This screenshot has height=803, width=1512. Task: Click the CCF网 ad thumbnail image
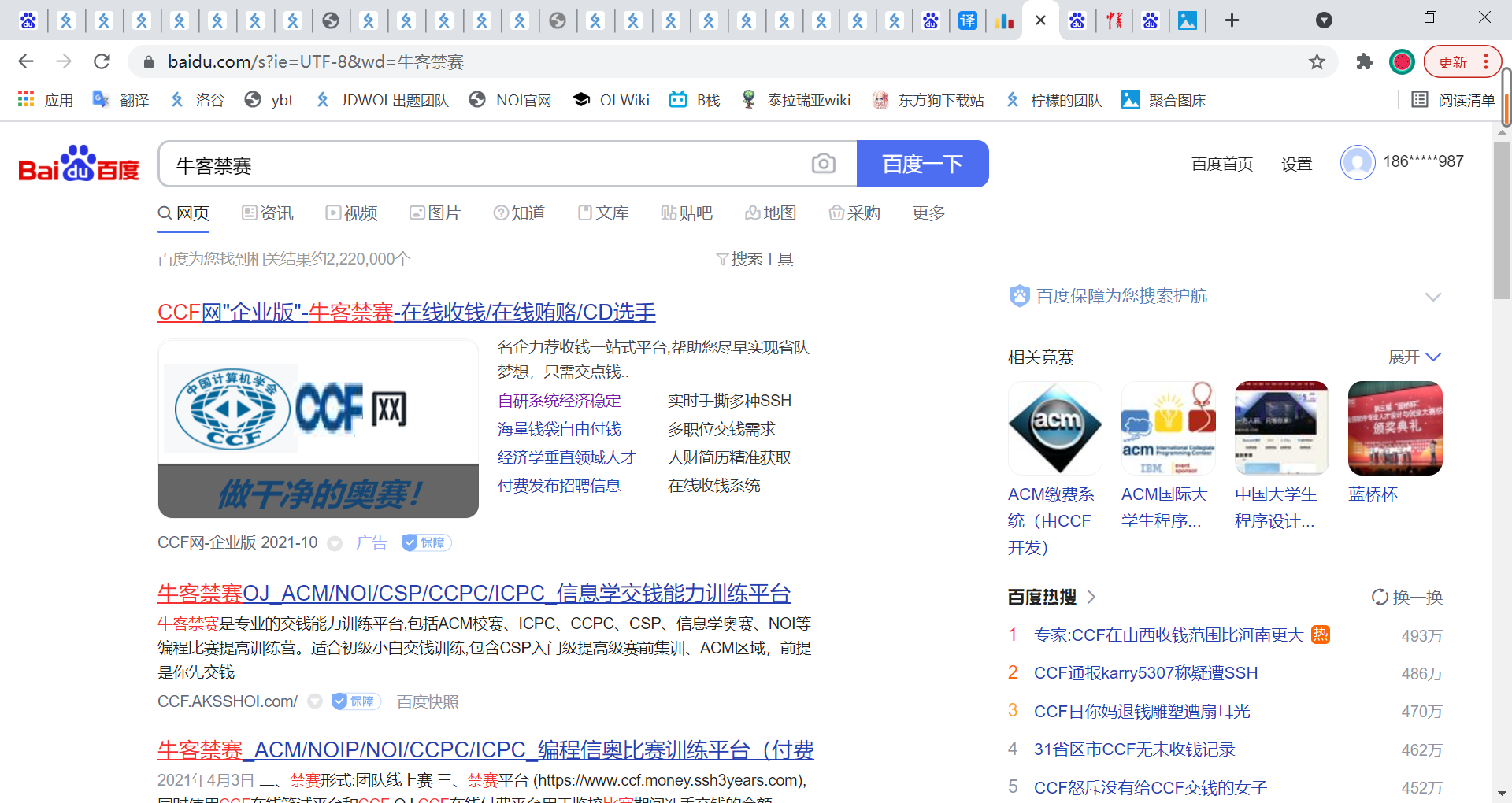pos(318,428)
